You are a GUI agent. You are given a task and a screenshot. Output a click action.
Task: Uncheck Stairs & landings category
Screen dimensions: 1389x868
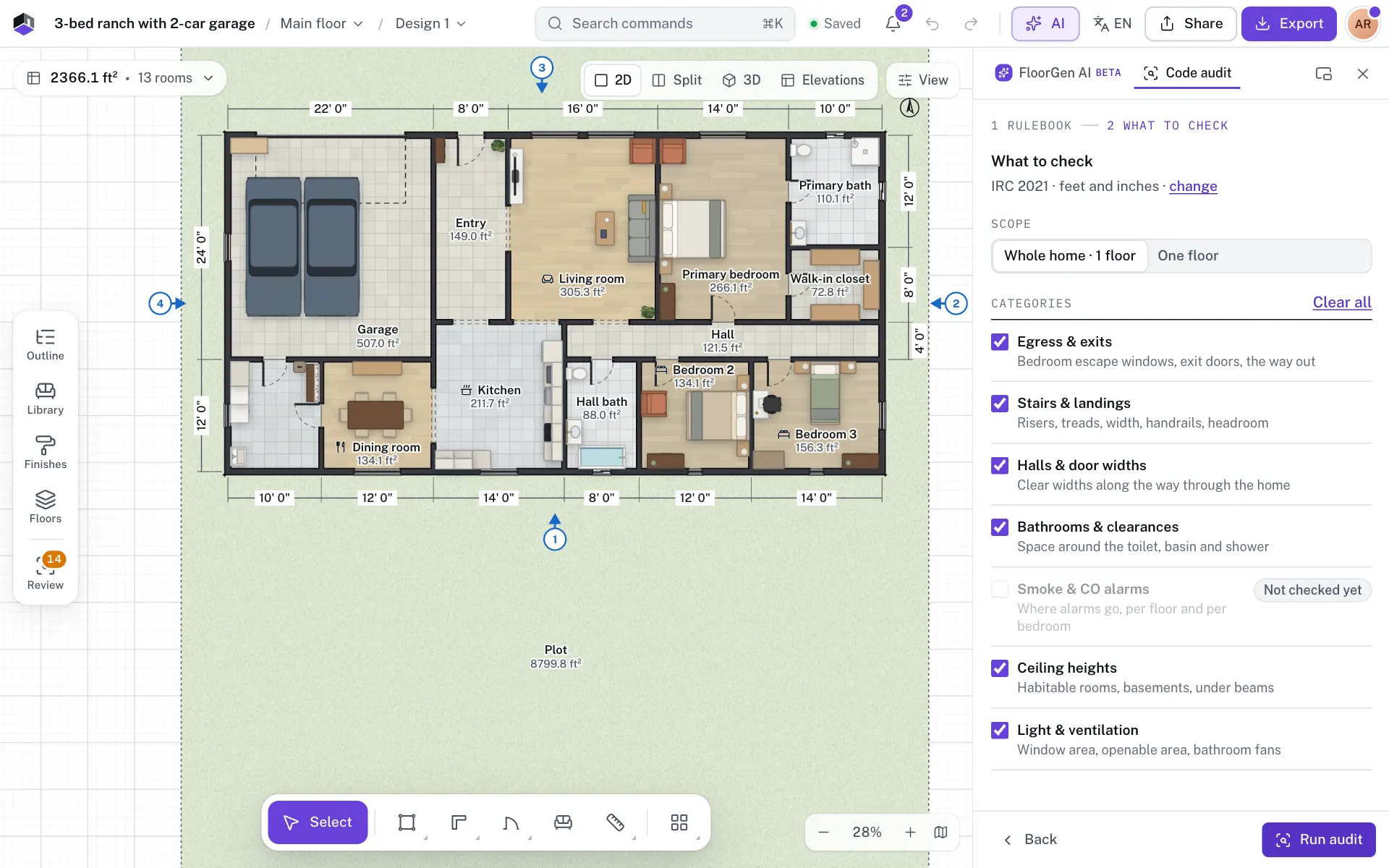click(1000, 403)
